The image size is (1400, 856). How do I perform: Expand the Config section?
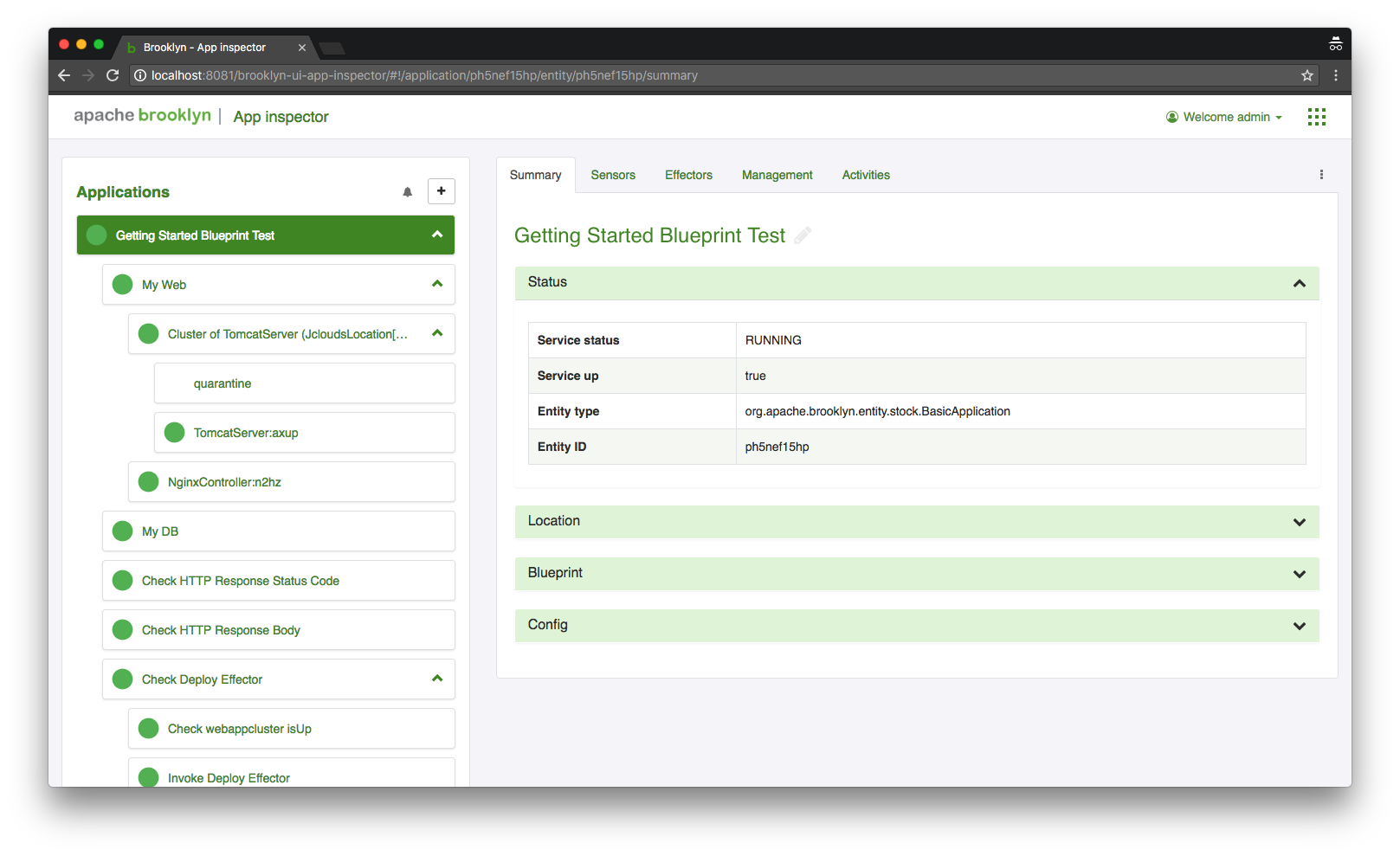click(x=1299, y=626)
